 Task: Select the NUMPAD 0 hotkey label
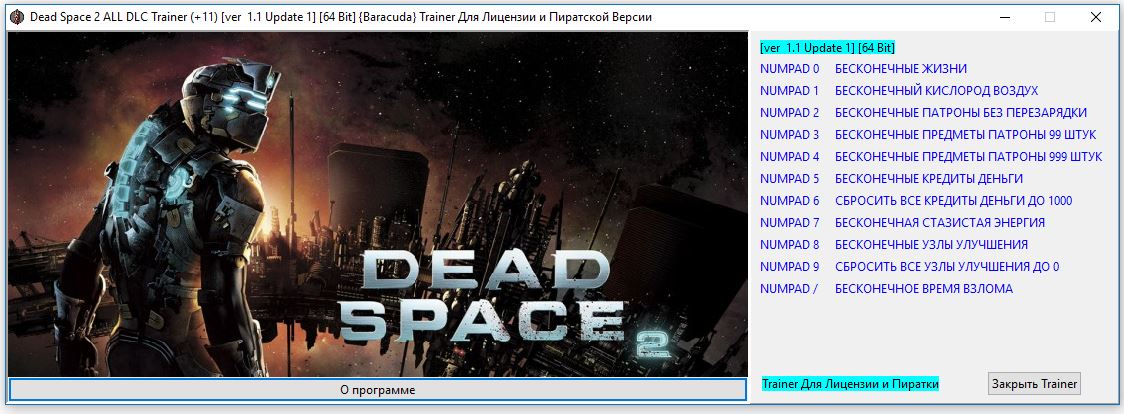pos(789,69)
